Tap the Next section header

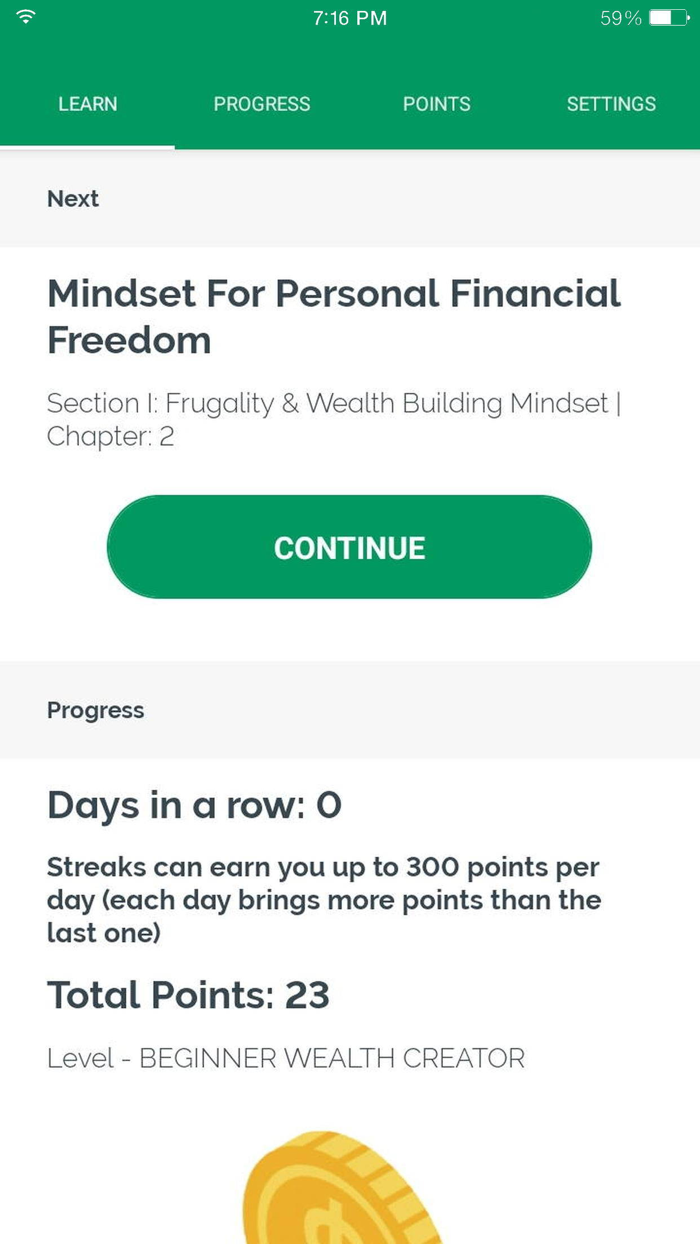(72, 199)
